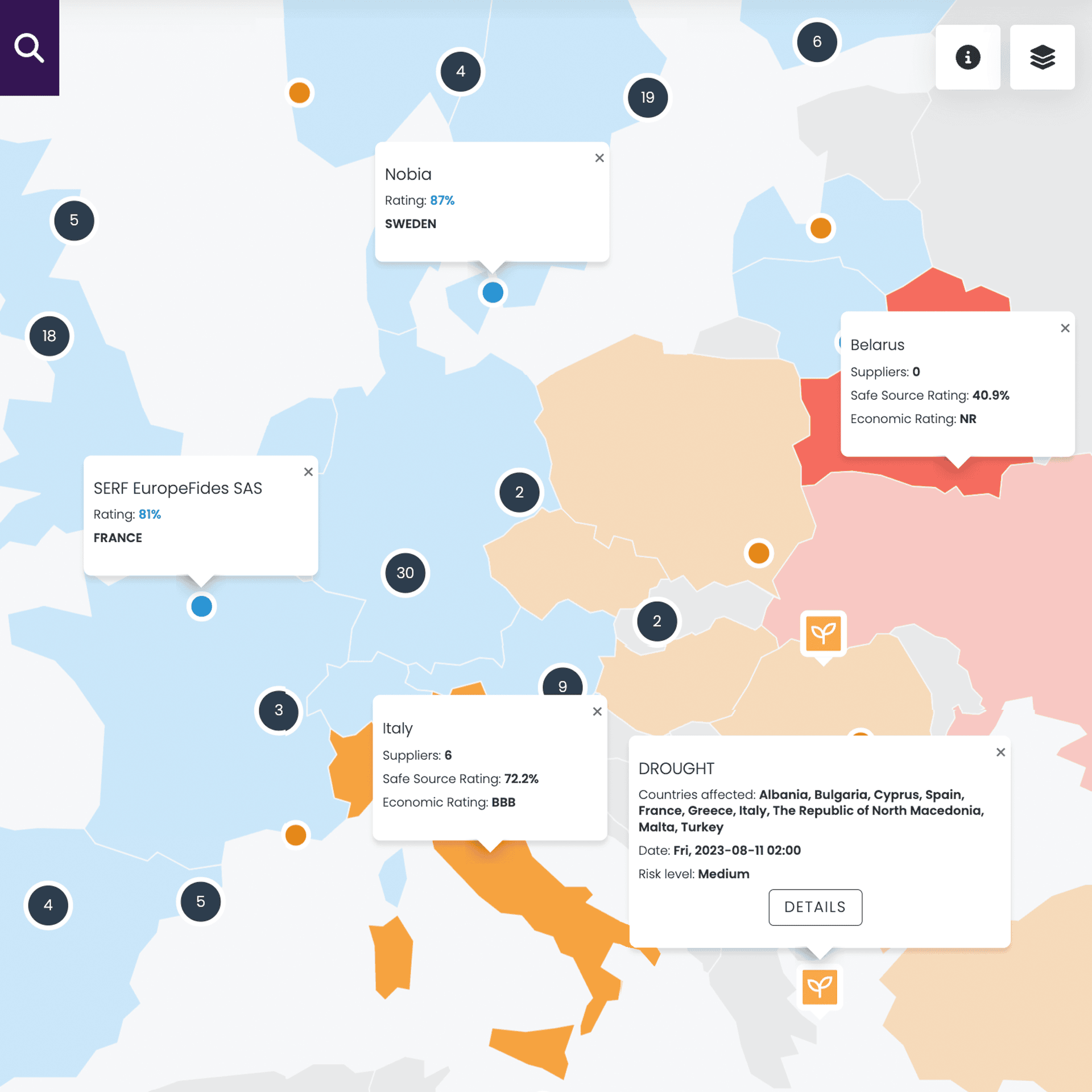Click the SWEDEN country label
Viewport: 1092px width, 1092px height.
click(411, 224)
